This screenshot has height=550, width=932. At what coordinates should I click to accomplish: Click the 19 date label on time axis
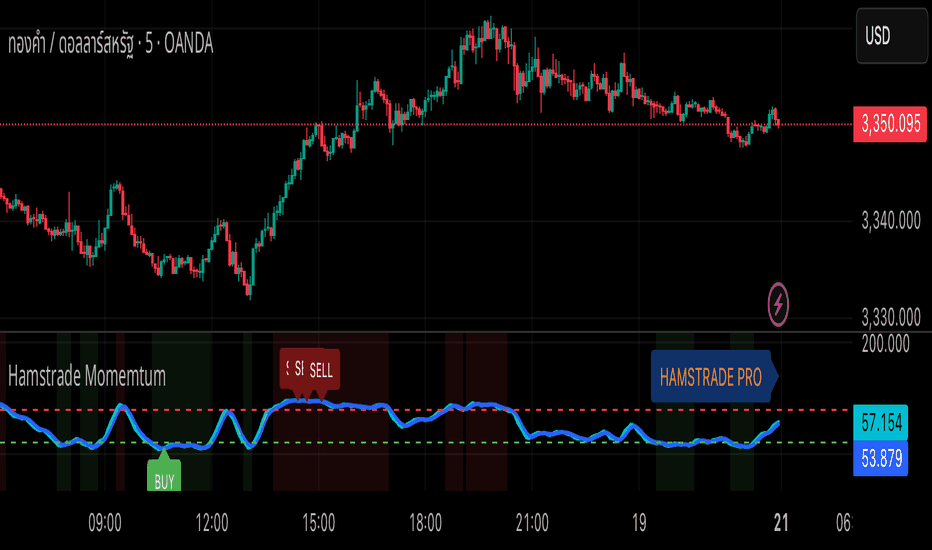point(639,523)
